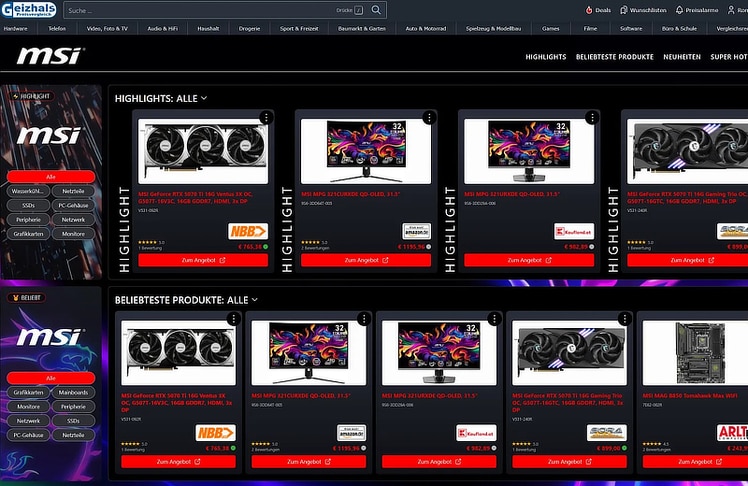Expand the Beliebteste Produkte: Alle dropdown
Image resolution: width=748 pixels, height=486 pixels.
point(186,300)
